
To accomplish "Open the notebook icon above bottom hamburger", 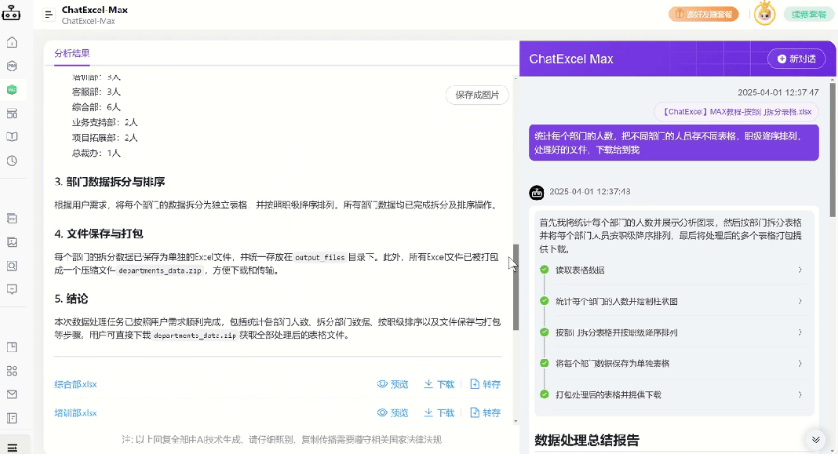I will (x=12, y=418).
